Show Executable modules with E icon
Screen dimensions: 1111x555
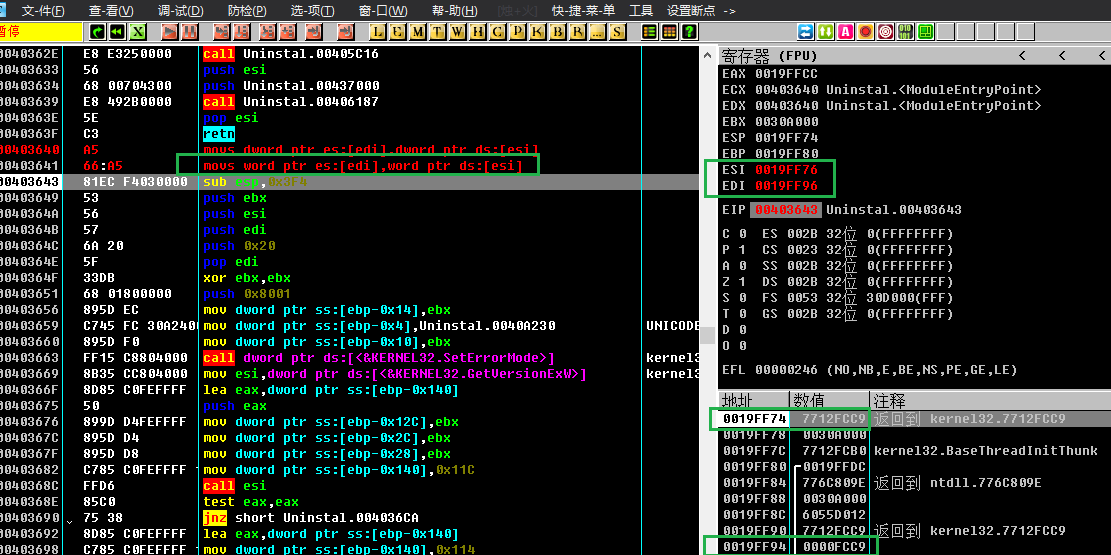(395, 32)
